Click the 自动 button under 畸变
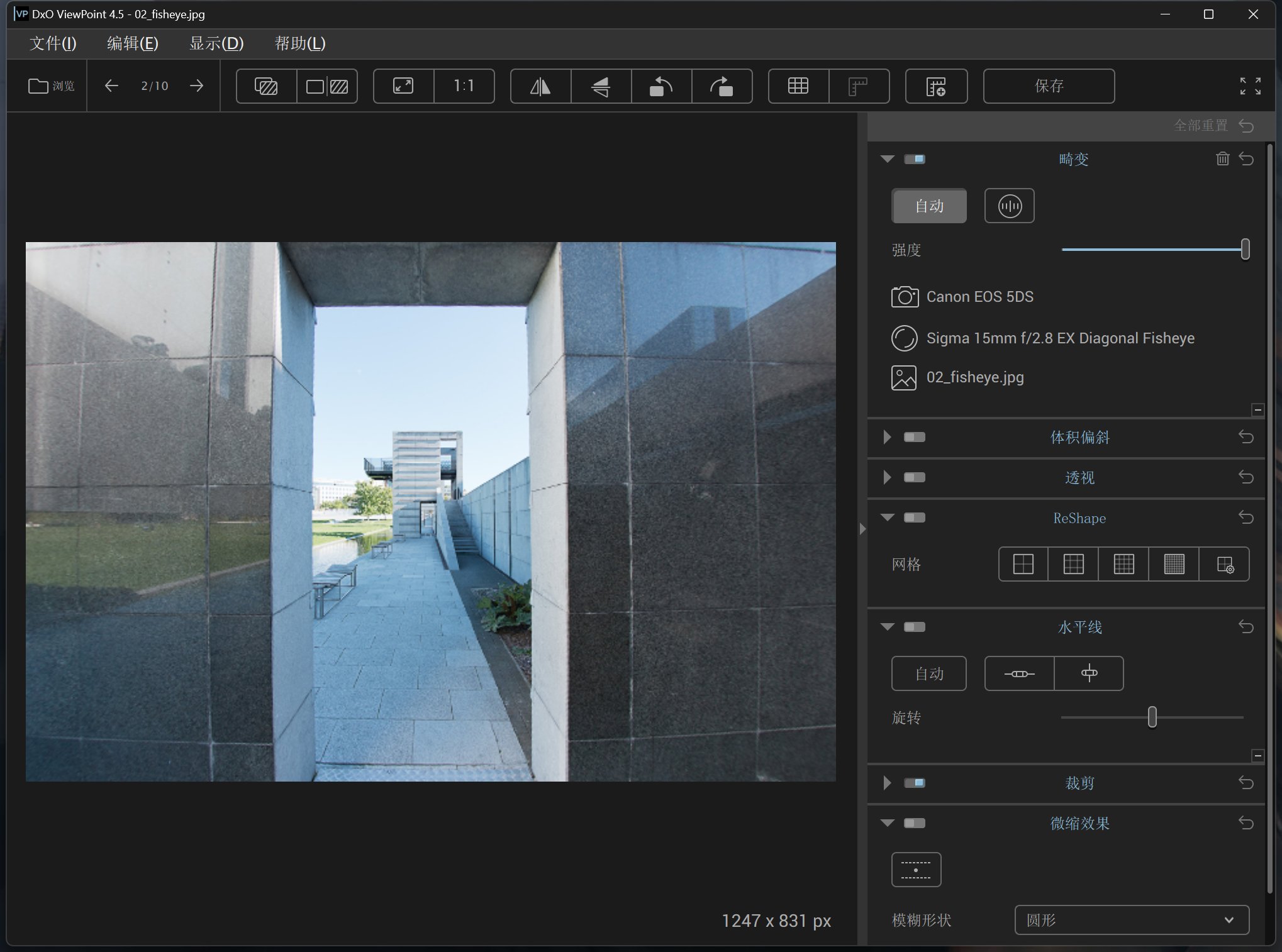The image size is (1282, 952). tap(929, 206)
